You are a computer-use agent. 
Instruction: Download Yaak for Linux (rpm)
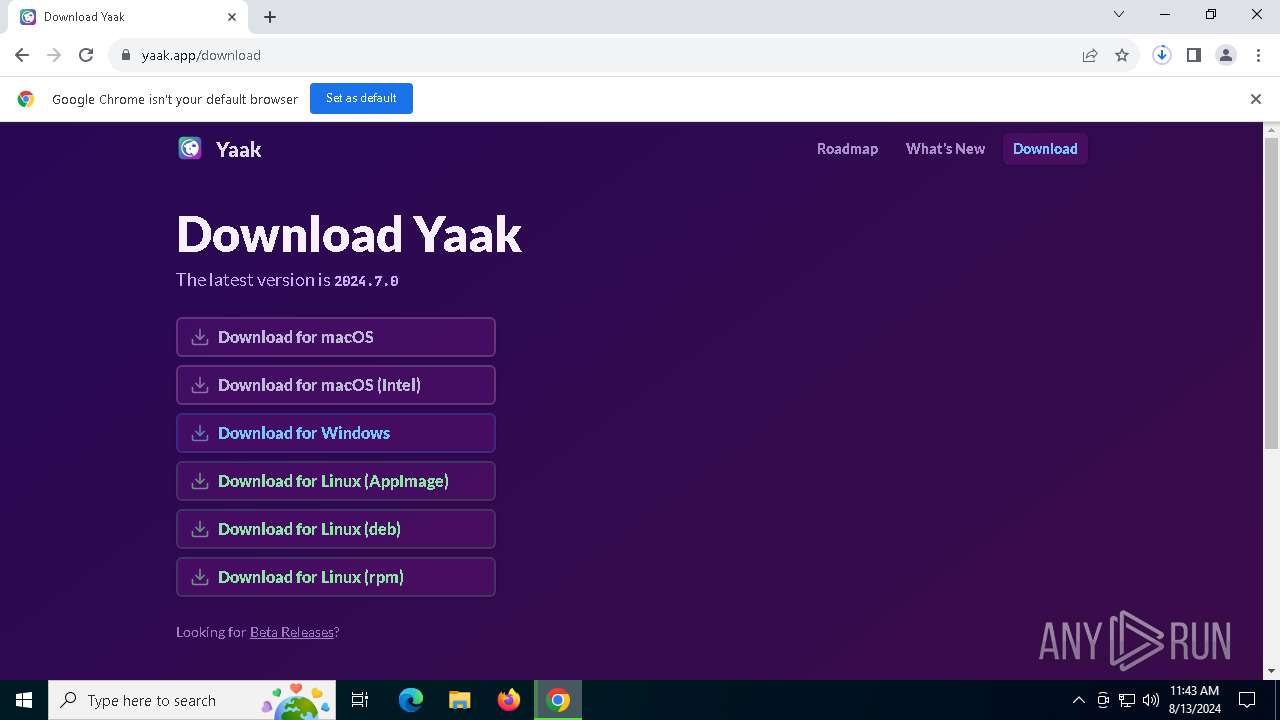[x=336, y=577]
